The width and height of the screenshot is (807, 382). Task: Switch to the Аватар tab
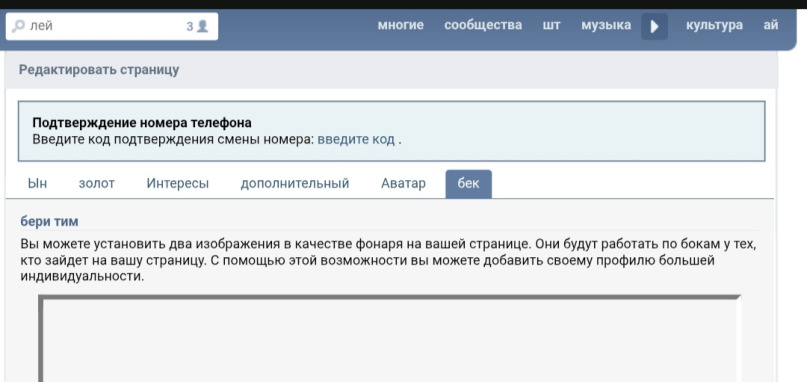point(403,183)
